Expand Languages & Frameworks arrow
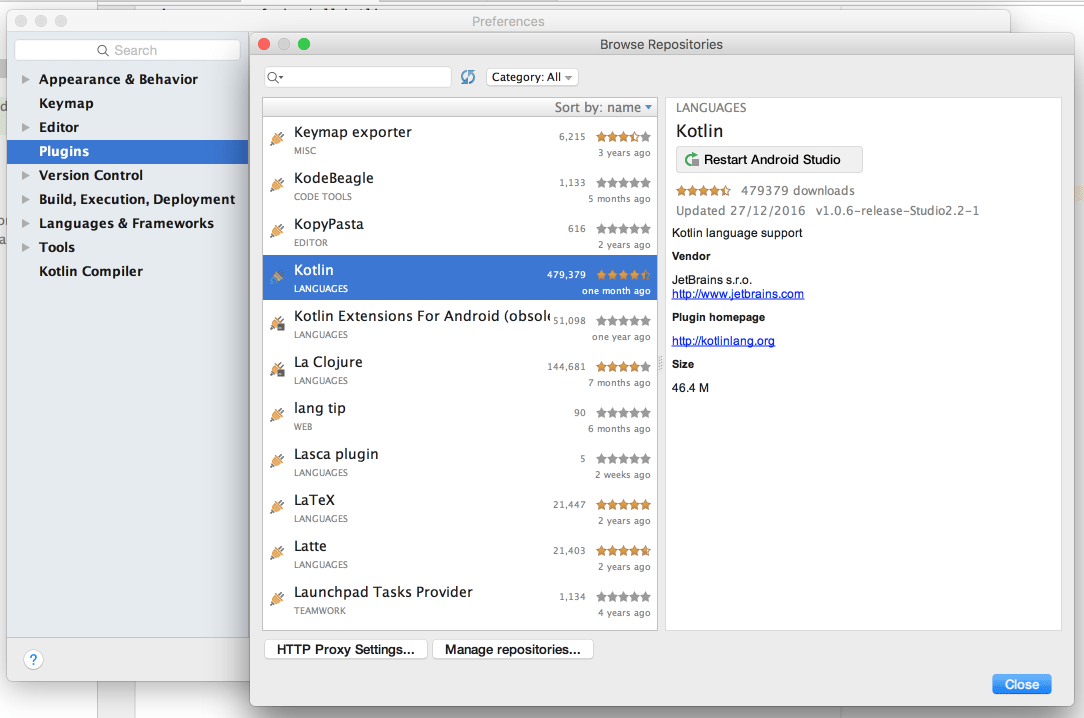Screen dimensions: 1084x718 tap(26, 223)
